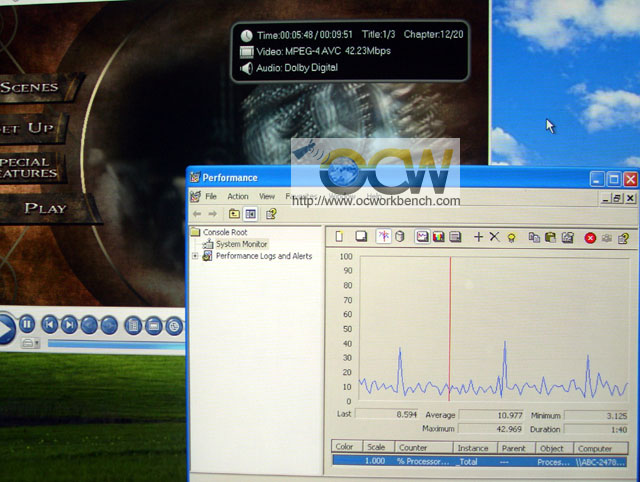Click the Computer column header
The width and height of the screenshot is (640, 482).
point(600,449)
